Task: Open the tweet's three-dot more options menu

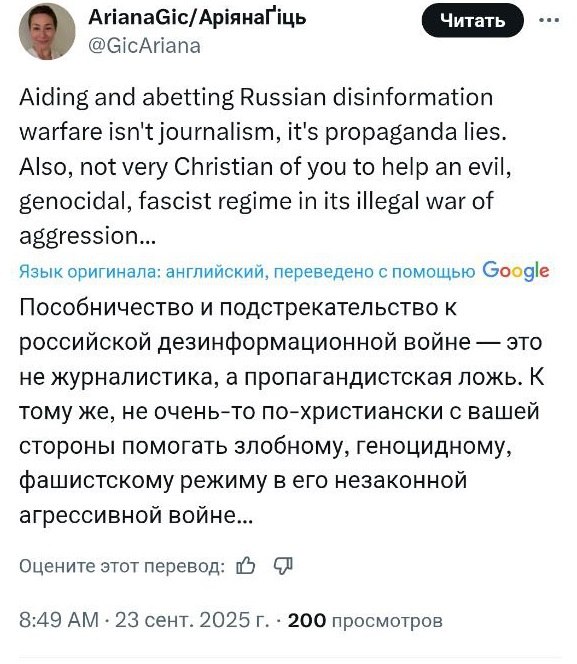Action: [x=549, y=19]
